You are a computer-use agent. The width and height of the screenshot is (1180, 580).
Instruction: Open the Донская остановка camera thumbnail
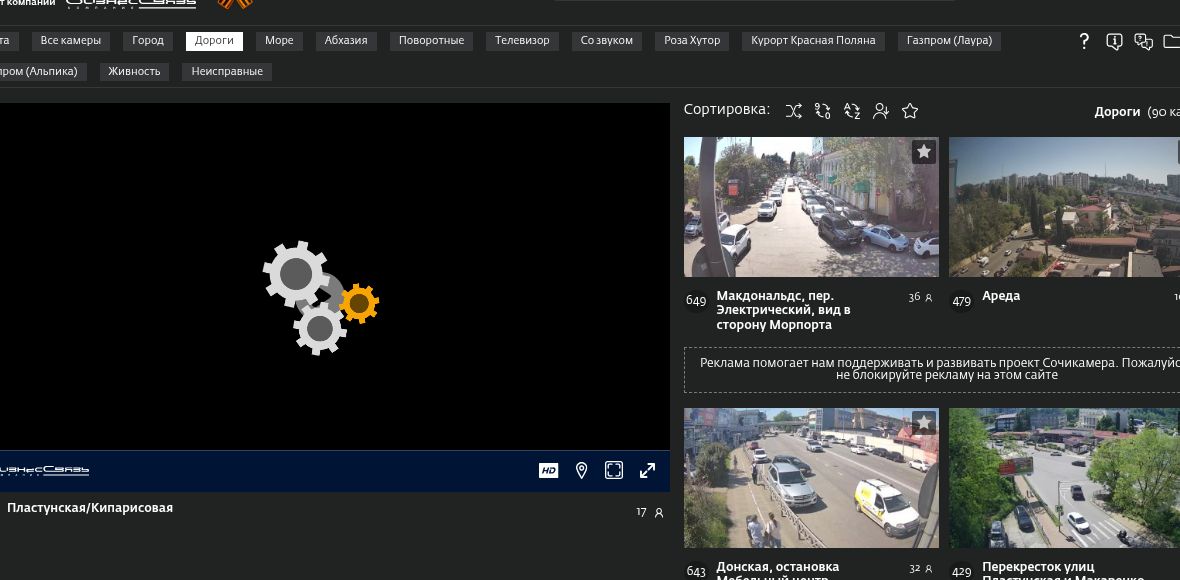tap(811, 478)
